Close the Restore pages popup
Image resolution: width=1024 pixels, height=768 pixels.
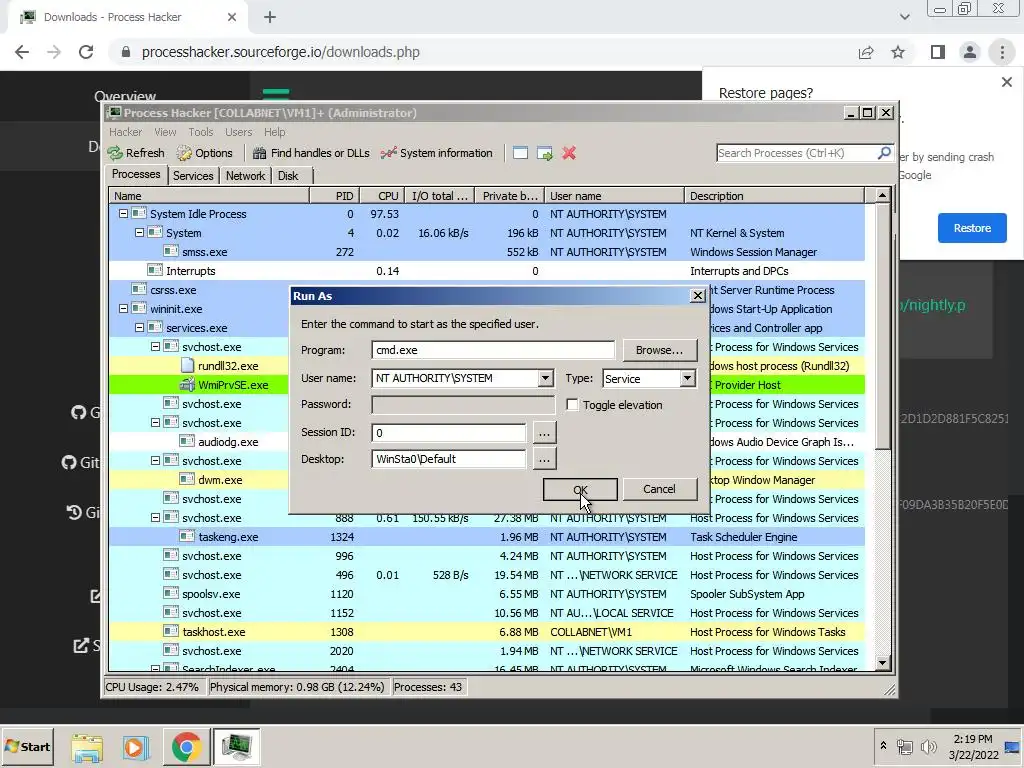click(x=1006, y=82)
